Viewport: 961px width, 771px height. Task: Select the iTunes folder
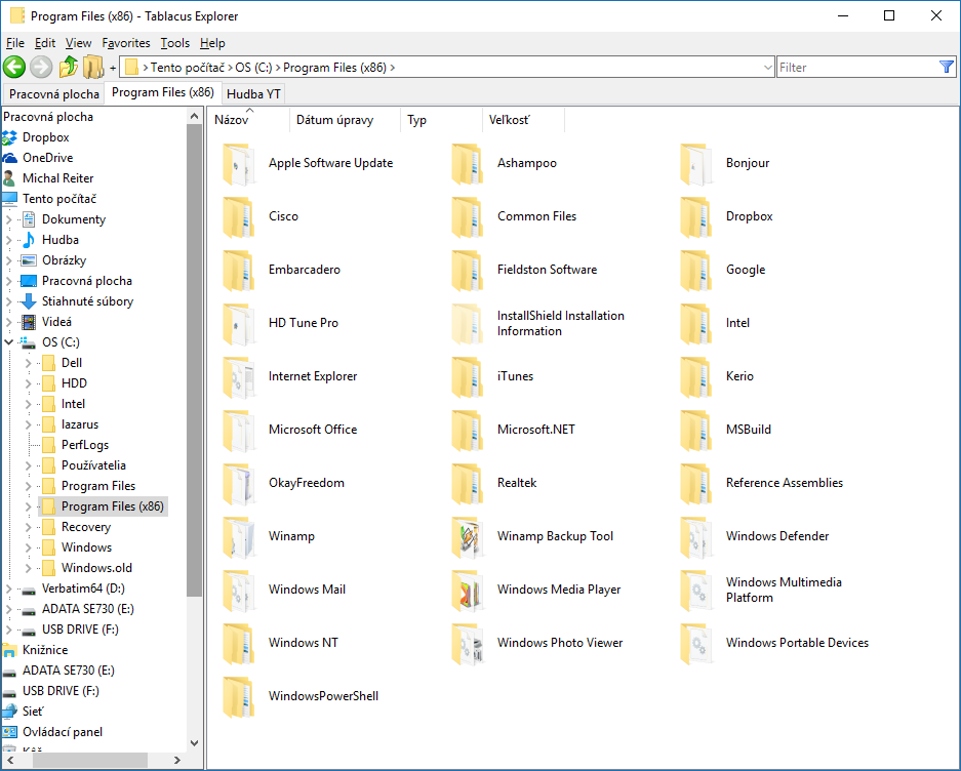tap(515, 377)
